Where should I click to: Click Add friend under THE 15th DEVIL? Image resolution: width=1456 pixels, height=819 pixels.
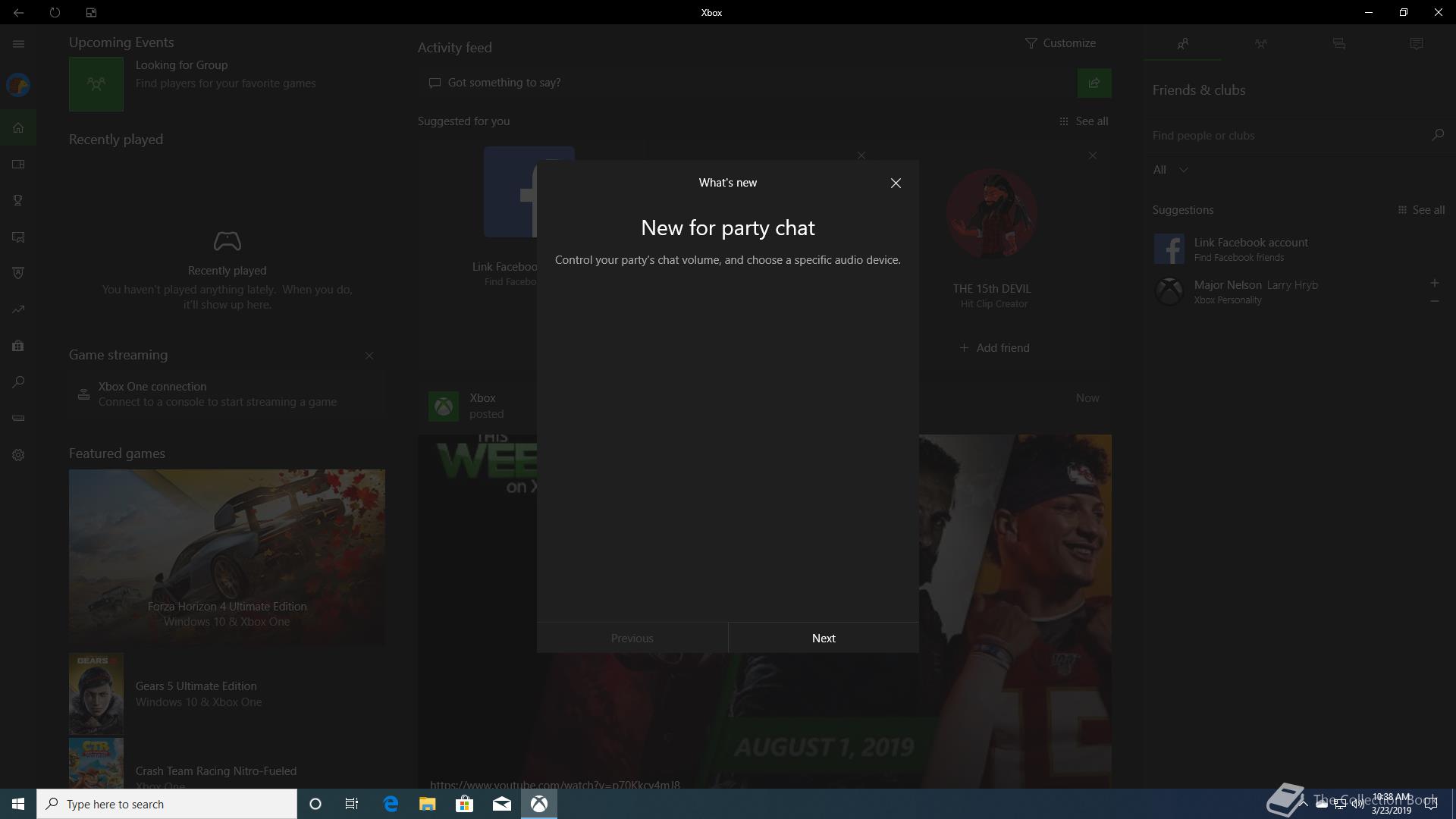click(994, 348)
